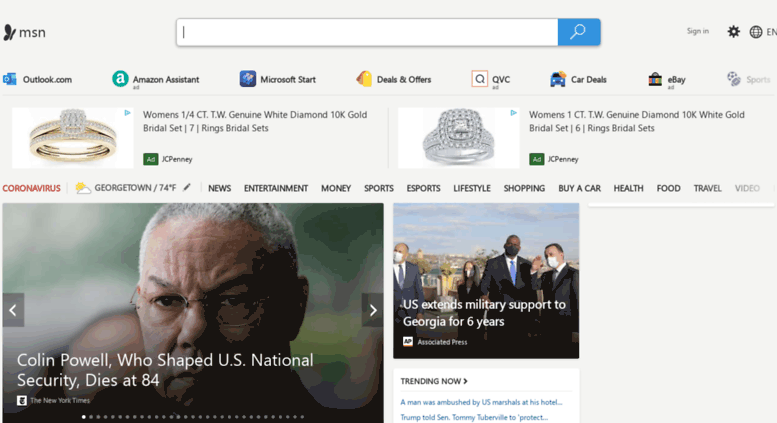Open the MONEY tab
This screenshot has height=423, width=777.
coord(336,188)
